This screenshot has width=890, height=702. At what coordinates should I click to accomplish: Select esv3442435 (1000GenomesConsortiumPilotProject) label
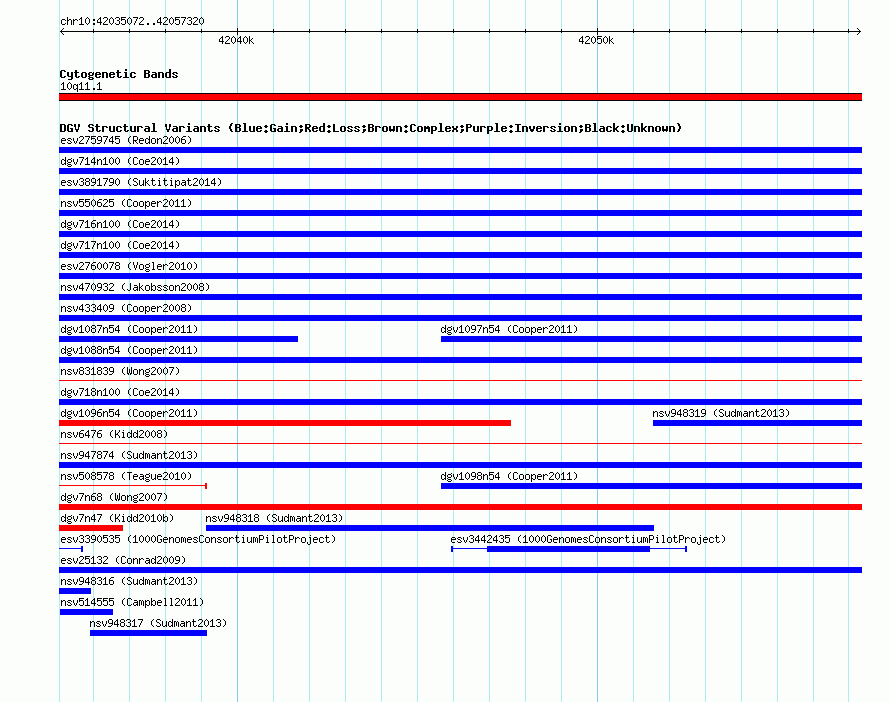tap(588, 539)
